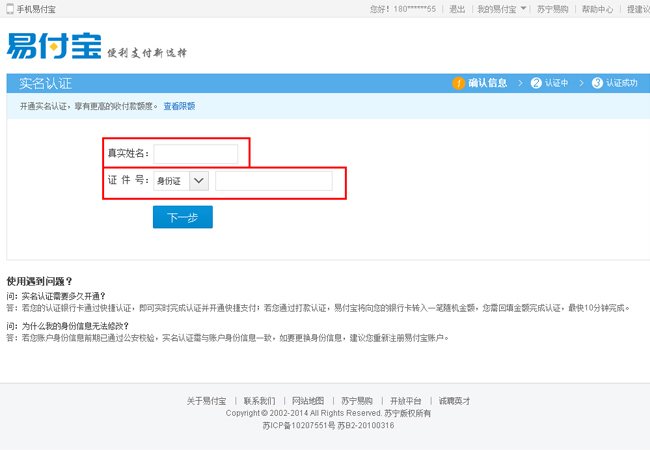The width and height of the screenshot is (650, 450).
Task: Click the question 实名认证需要多久开通？
Action: 64,296
